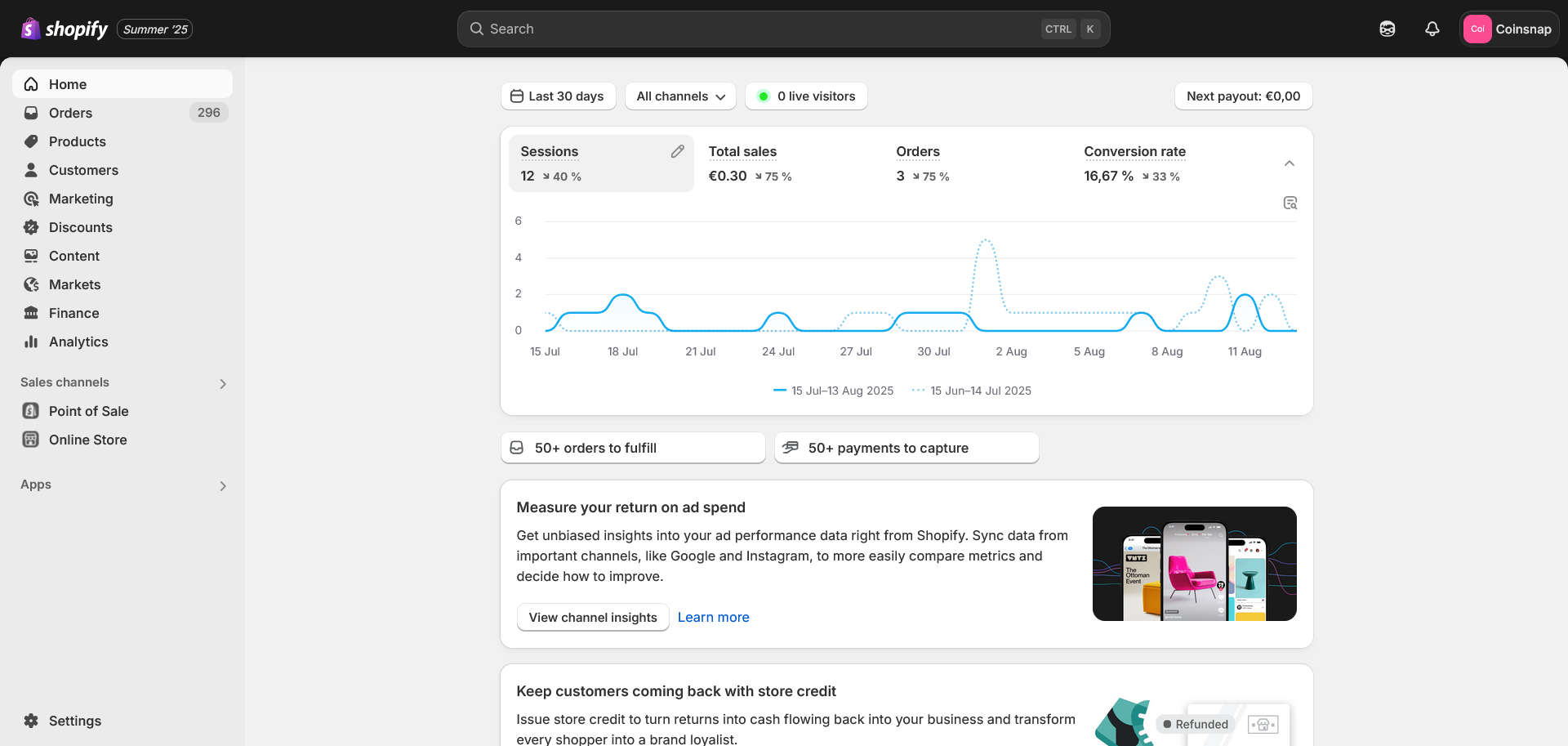Viewport: 1568px width, 746px height.
Task: Open the All channels dropdown
Action: (680, 96)
